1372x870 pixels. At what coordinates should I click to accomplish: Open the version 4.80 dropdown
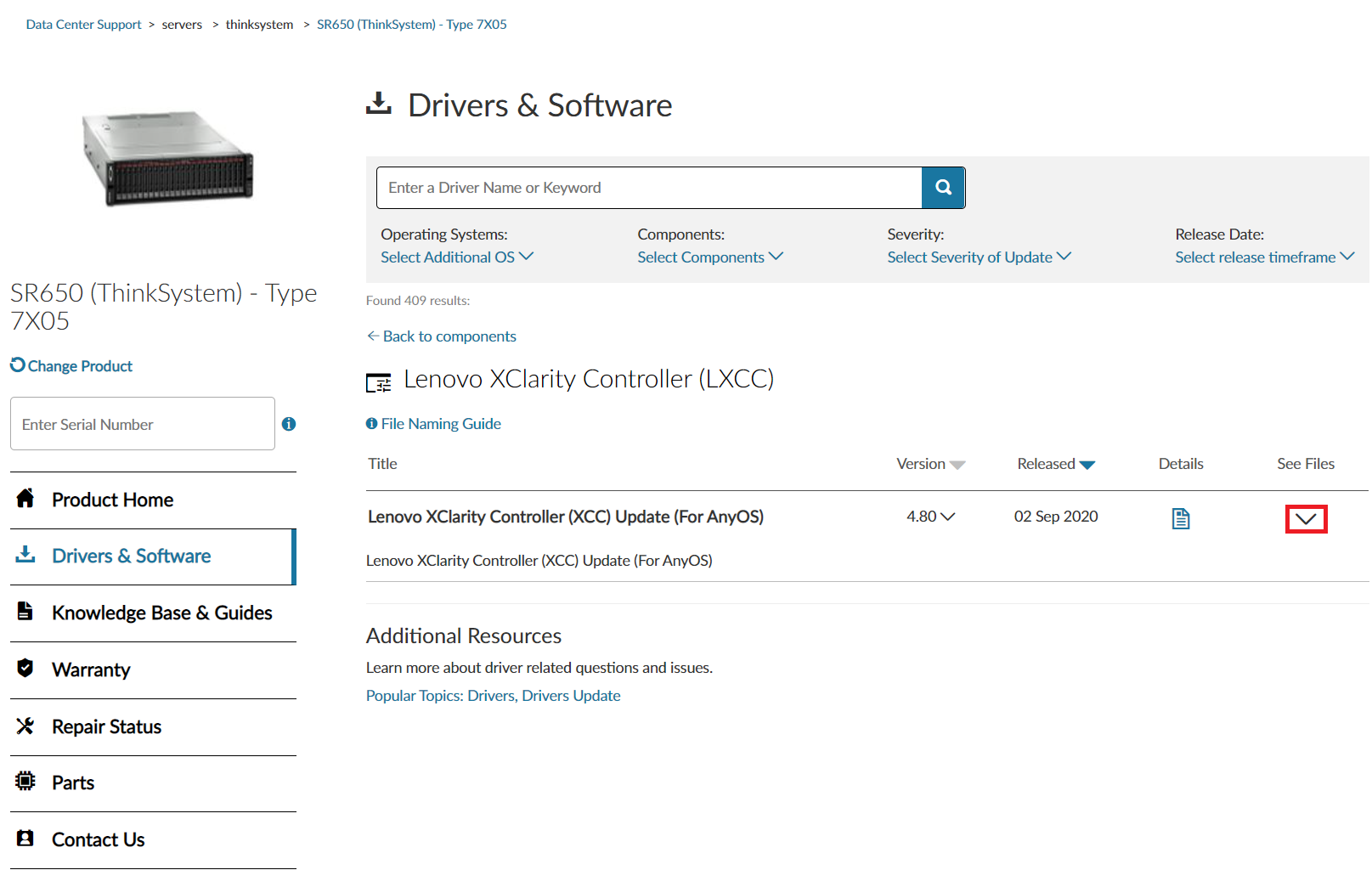(x=931, y=517)
